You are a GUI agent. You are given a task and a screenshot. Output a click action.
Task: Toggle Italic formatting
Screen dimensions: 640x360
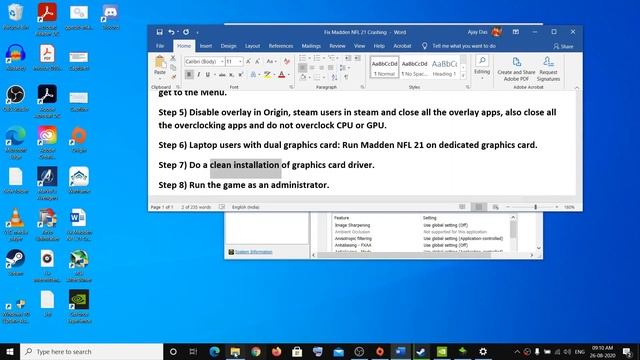[198, 75]
